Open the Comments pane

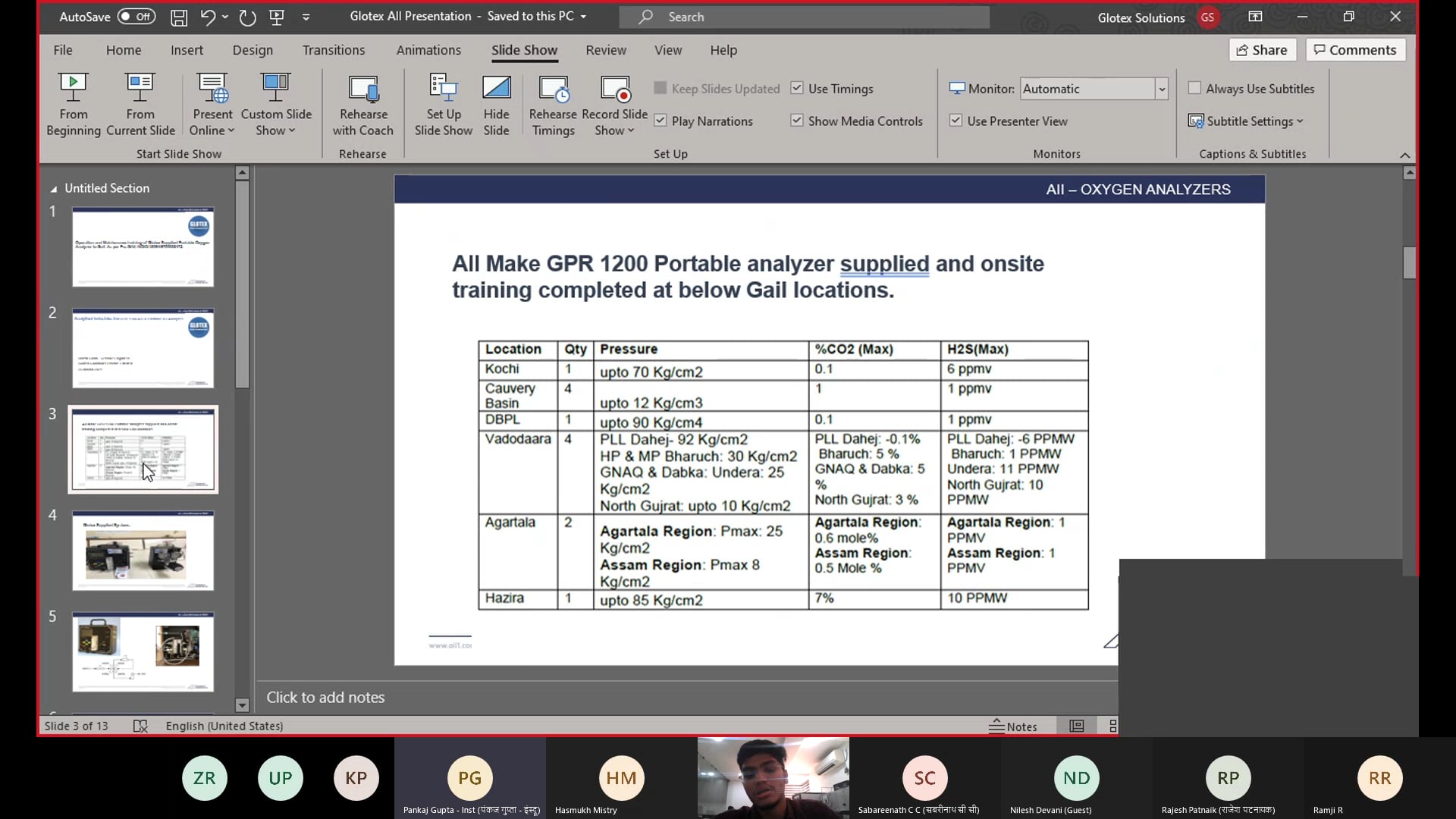1354,49
